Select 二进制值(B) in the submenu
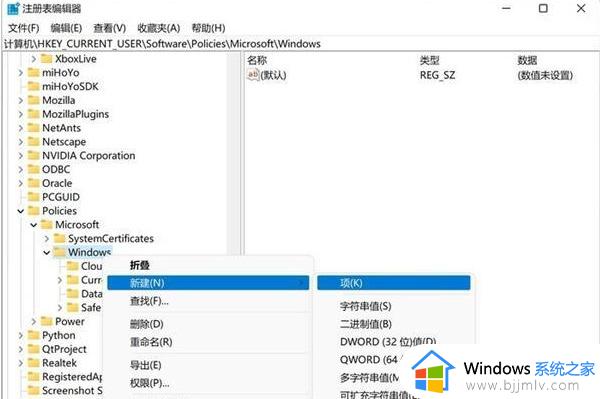 coord(394,324)
